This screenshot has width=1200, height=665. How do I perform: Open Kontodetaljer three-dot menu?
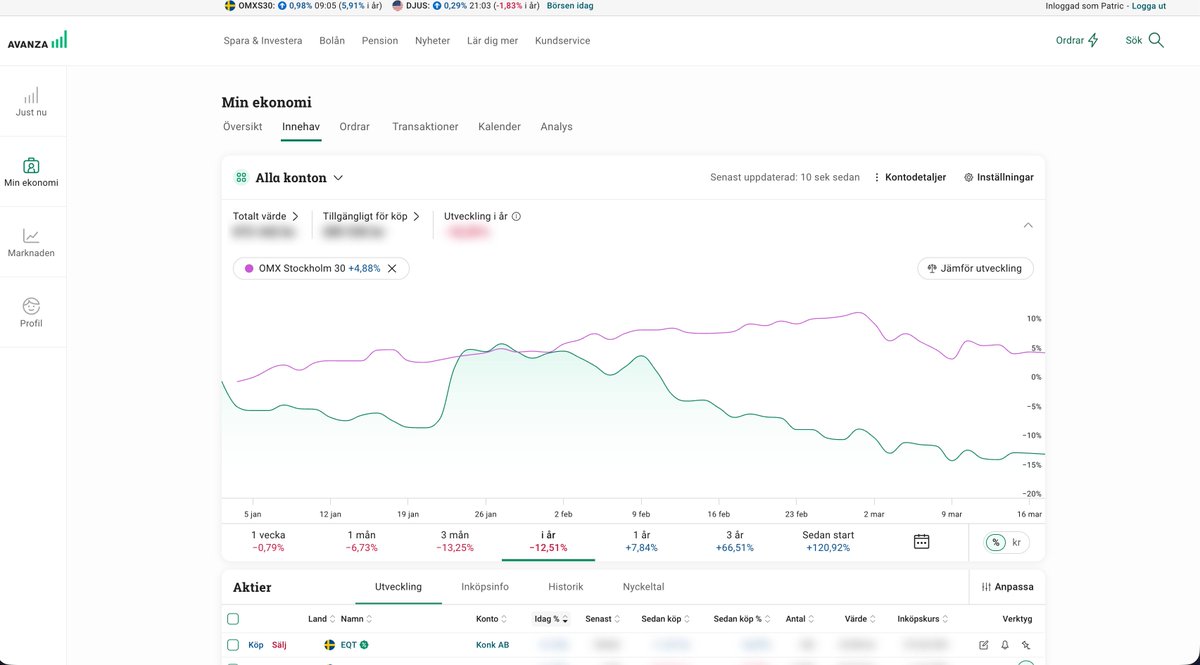pyautogui.click(x=877, y=176)
